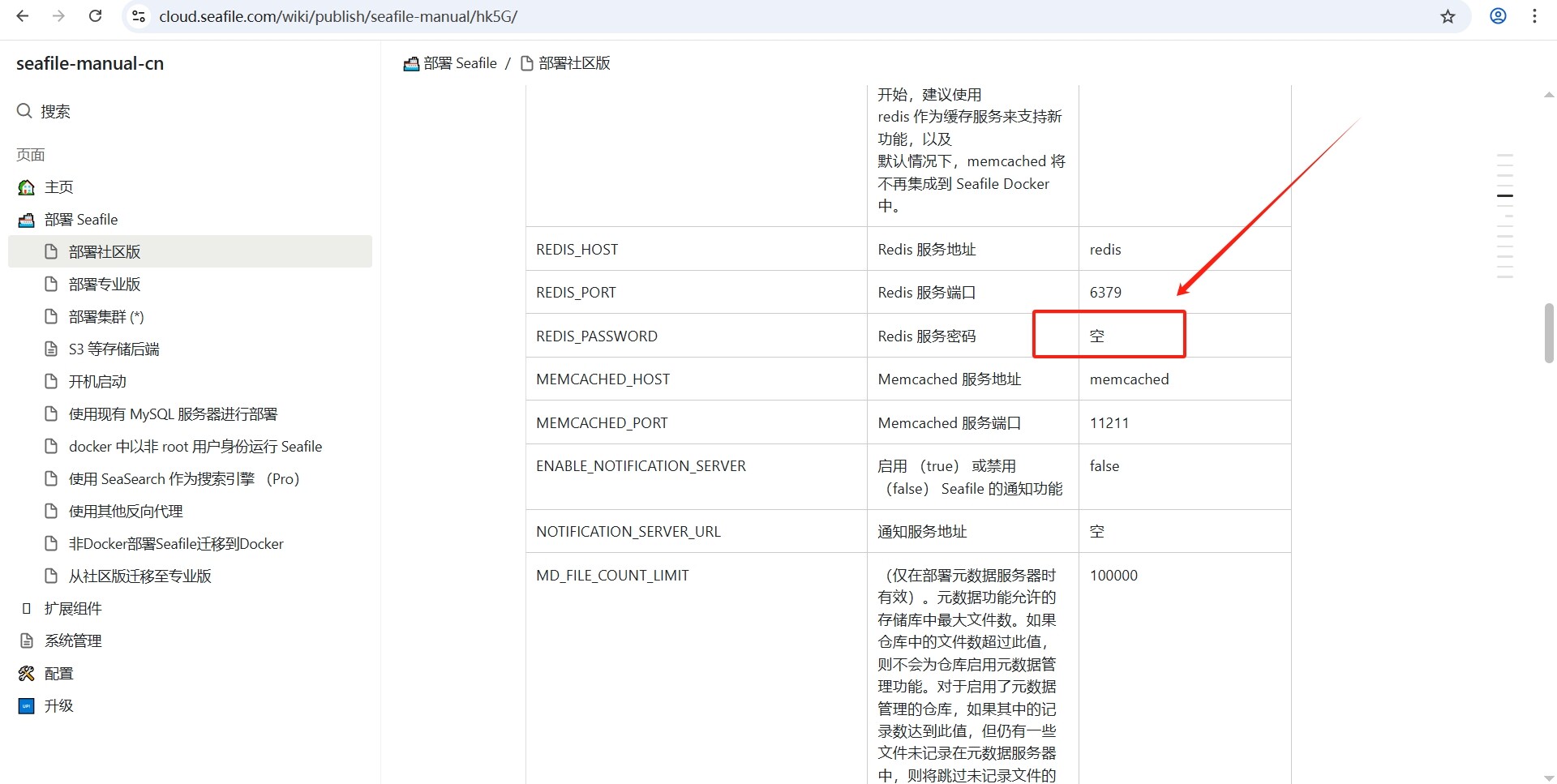Open 从社区版迁移至专业版 page
Image resolution: width=1557 pixels, height=784 pixels.
139,576
